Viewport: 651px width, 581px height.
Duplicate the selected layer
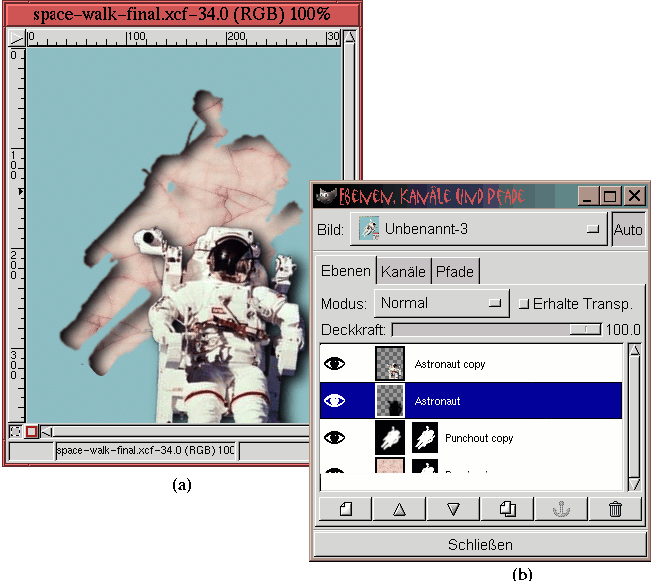coord(507,509)
